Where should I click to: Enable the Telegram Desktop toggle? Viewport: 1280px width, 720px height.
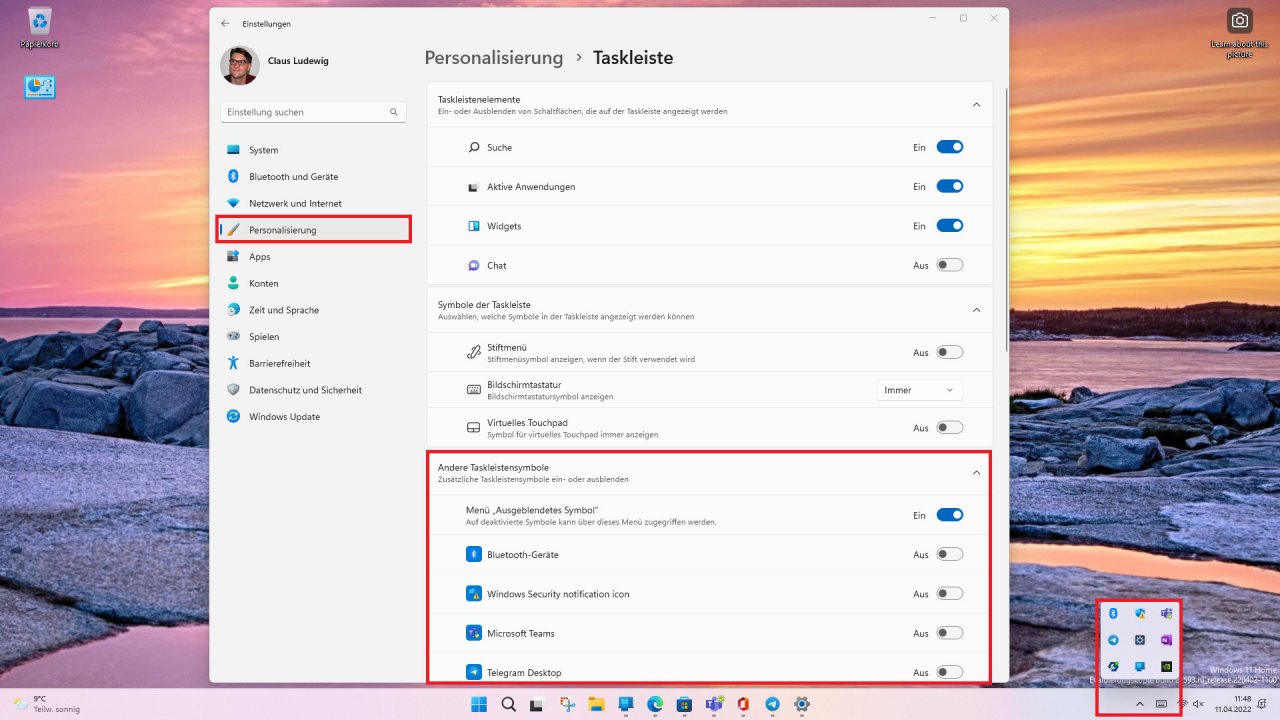point(949,672)
